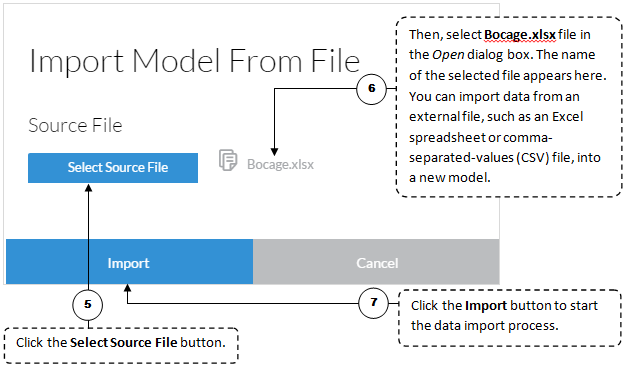
Task: Select the step 6 dashed callout box
Action: click(509, 107)
